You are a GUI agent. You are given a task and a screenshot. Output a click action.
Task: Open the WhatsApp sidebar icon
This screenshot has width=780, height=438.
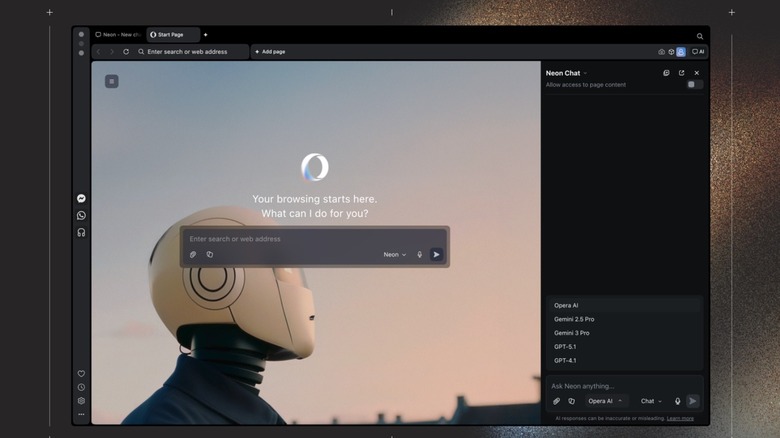[x=81, y=216]
